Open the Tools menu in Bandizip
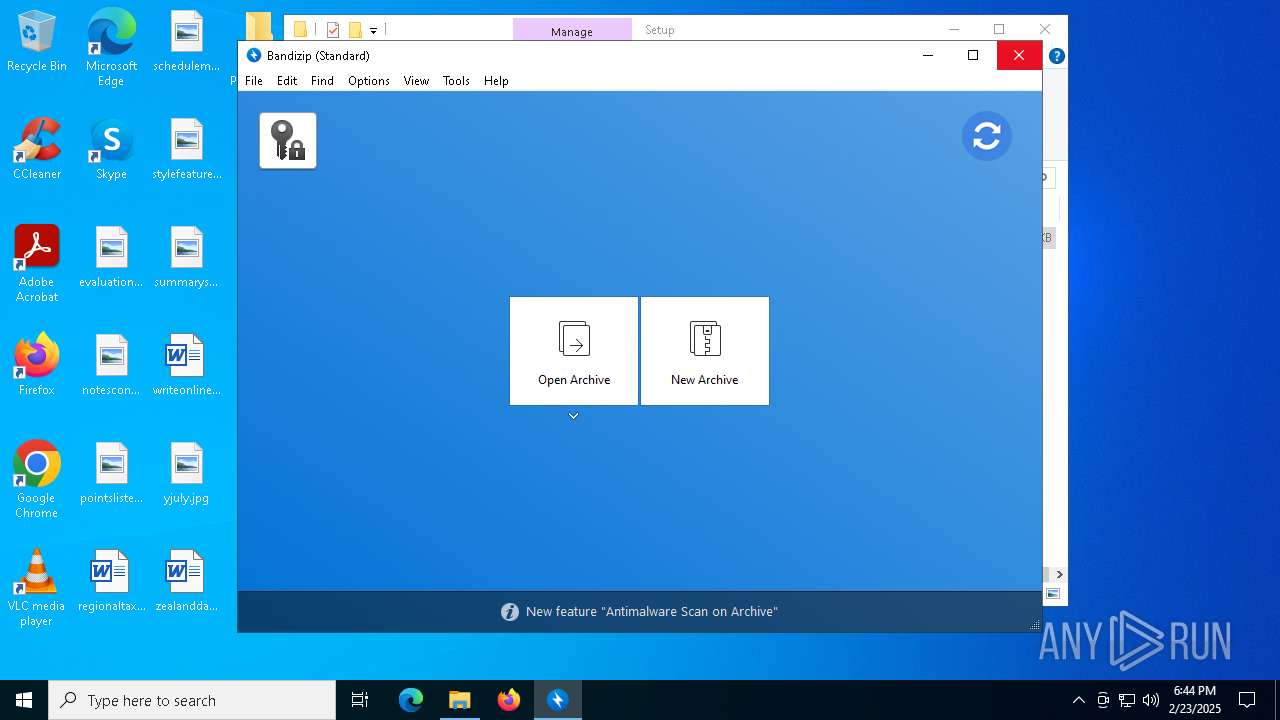1280x720 pixels. pos(456,81)
